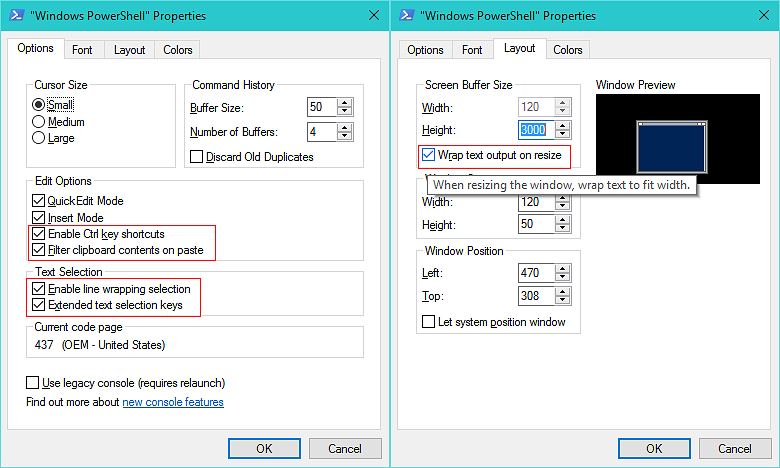Click Cancel in the Layout window
Image resolution: width=780 pixels, height=468 pixels.
(x=735, y=449)
